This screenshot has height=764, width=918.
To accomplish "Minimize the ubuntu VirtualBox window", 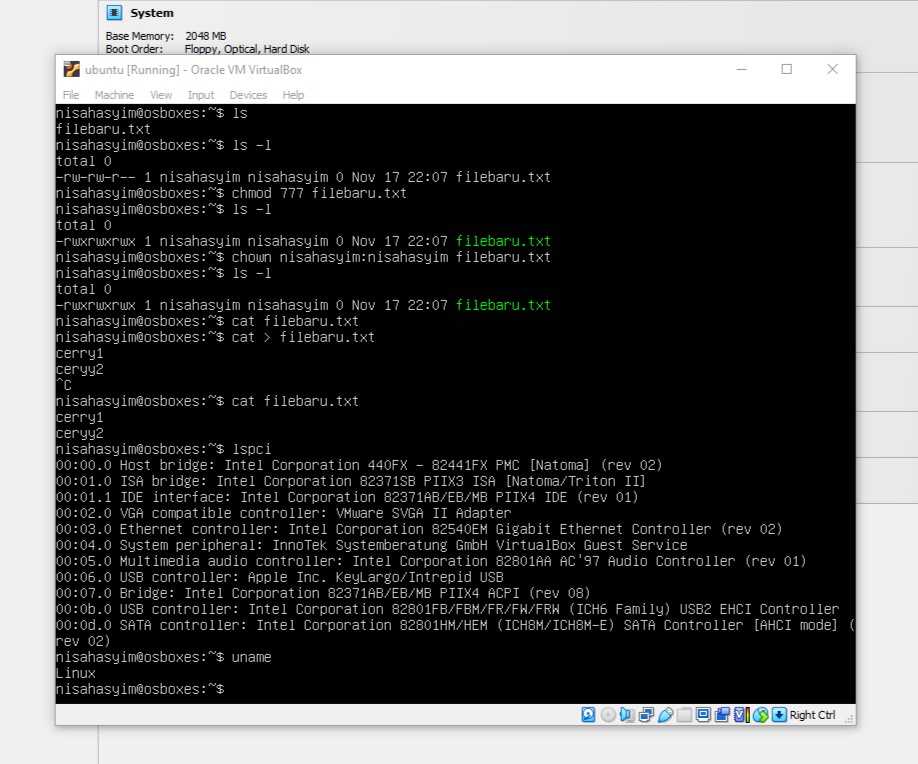I will 742,69.
